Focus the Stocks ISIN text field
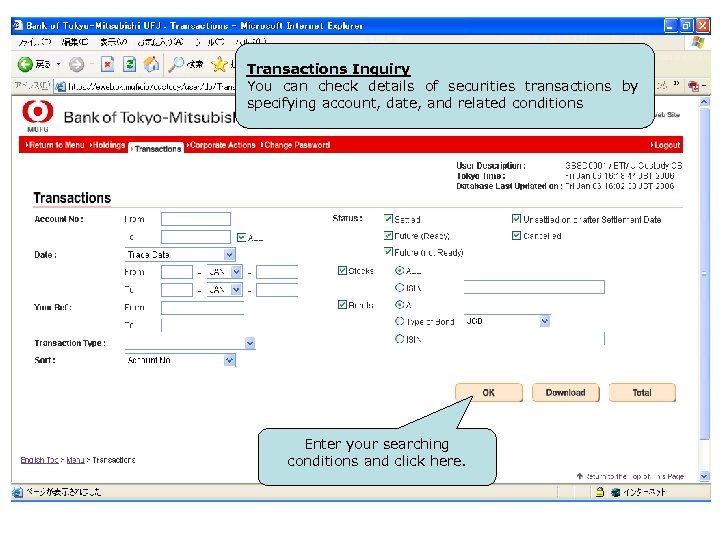This screenshot has width=720, height=540. tap(534, 287)
